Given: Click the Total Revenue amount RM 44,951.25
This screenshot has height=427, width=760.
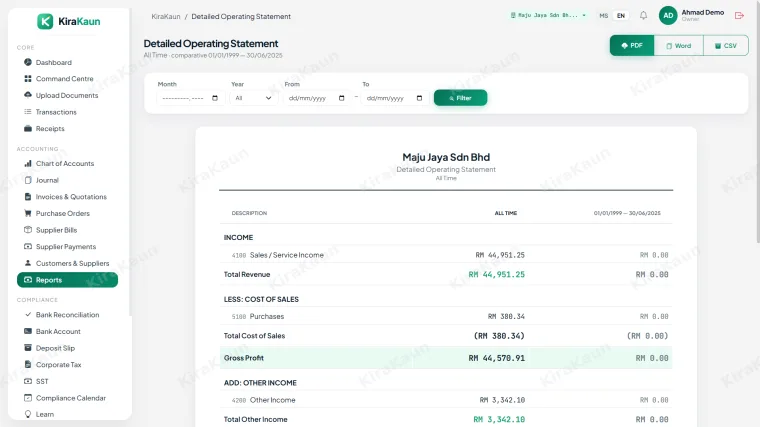Looking at the screenshot, I should [496, 274].
